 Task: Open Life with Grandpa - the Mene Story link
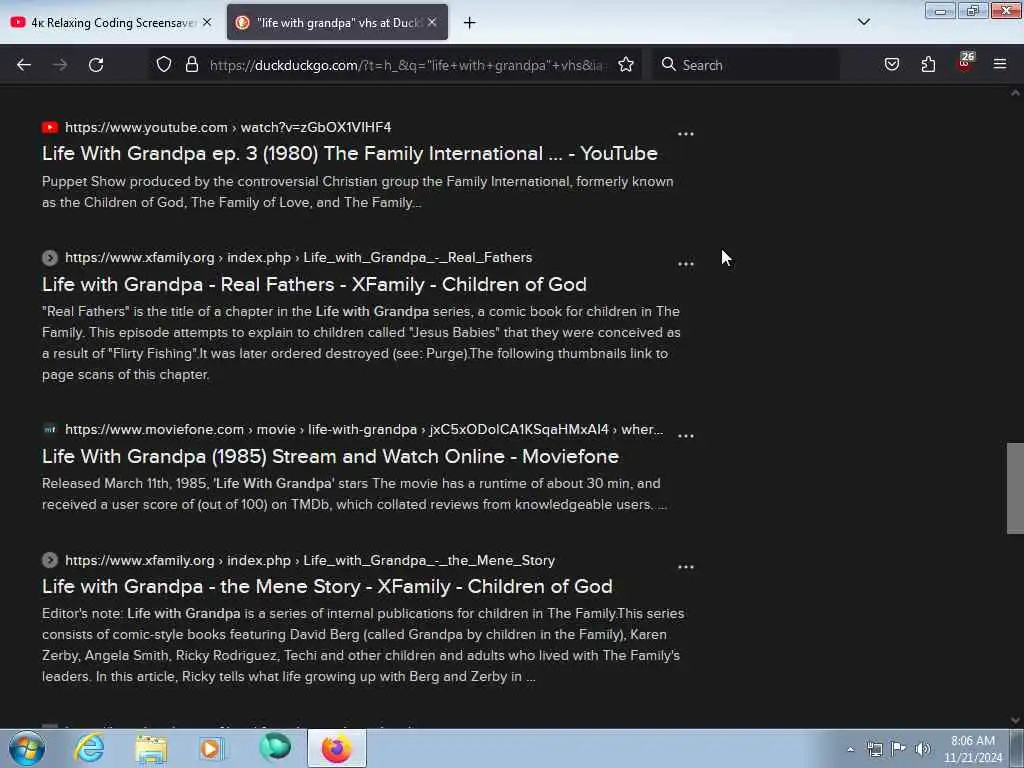[x=327, y=586]
